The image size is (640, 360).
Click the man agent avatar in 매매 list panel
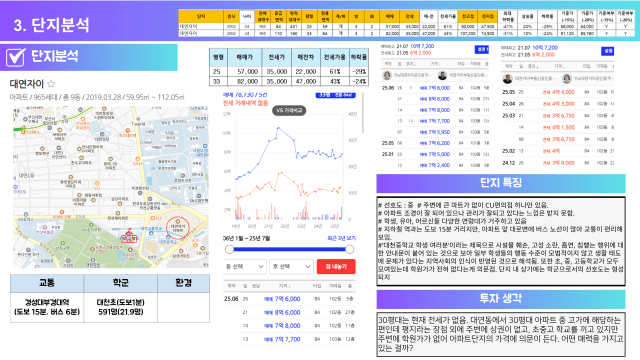click(x=442, y=76)
